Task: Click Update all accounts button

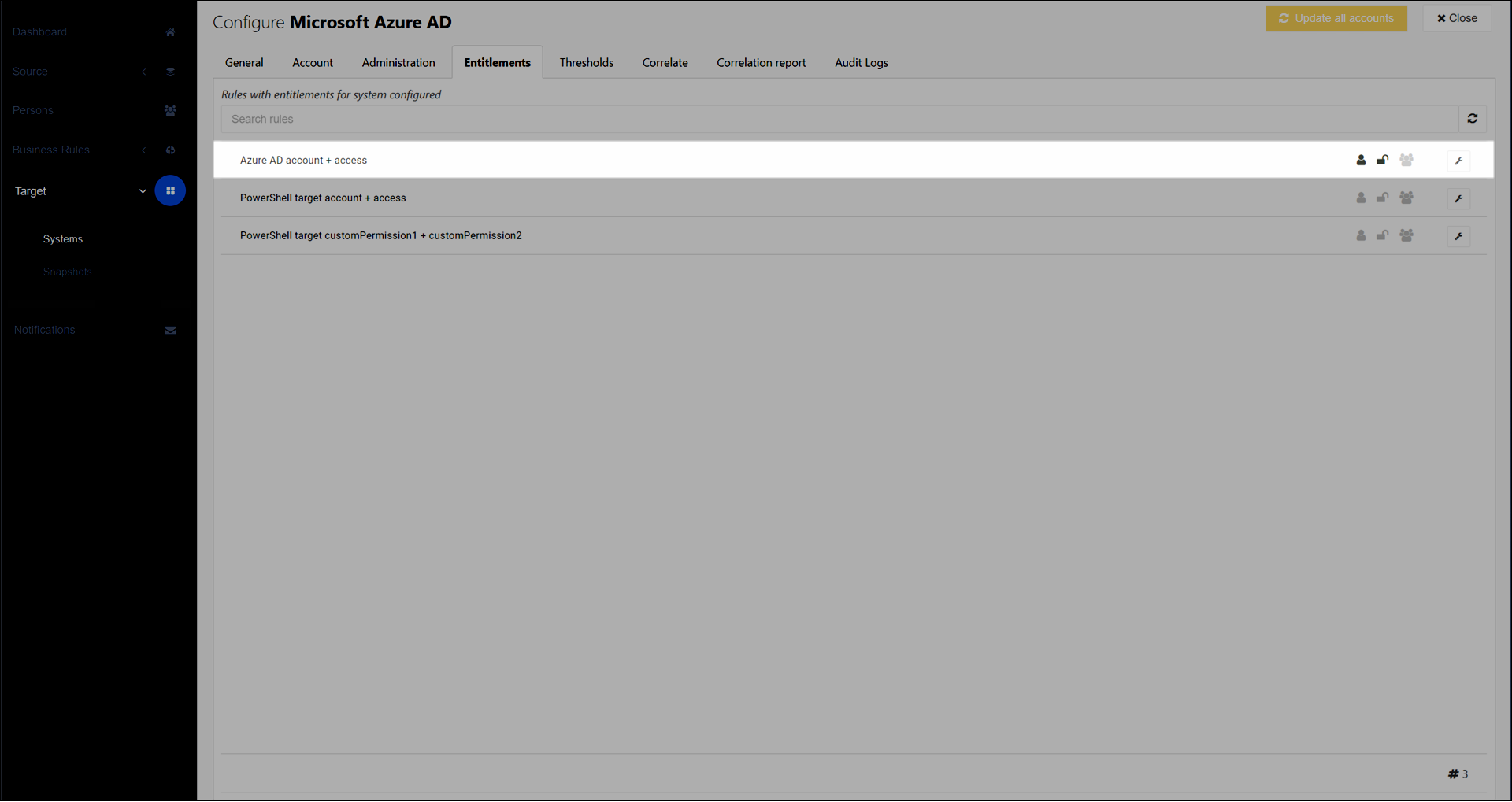Action: (x=1336, y=19)
